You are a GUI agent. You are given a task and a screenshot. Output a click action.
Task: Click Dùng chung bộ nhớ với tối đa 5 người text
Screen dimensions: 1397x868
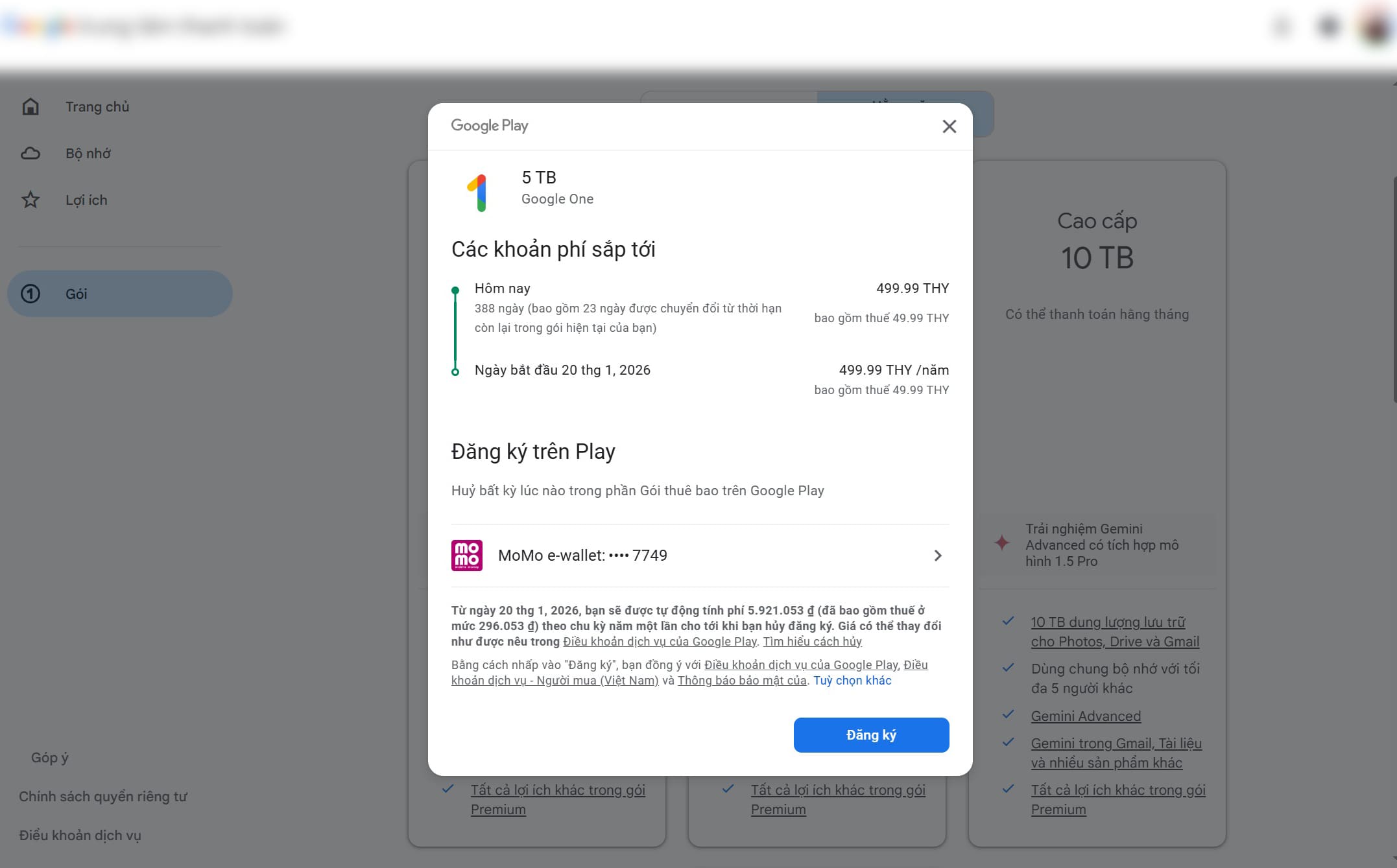click(1116, 679)
